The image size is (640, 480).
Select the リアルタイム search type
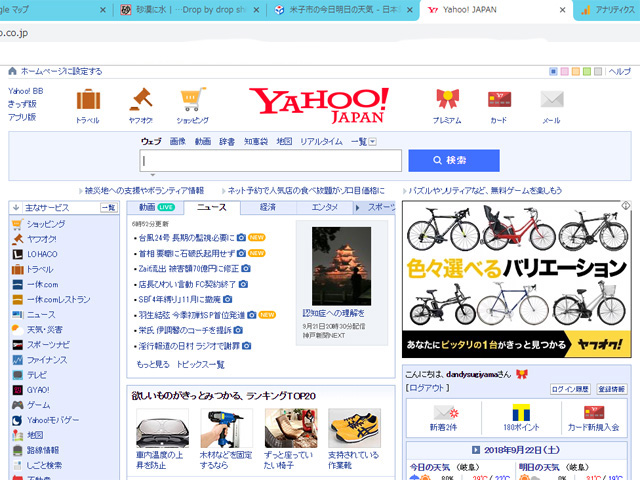click(321, 141)
